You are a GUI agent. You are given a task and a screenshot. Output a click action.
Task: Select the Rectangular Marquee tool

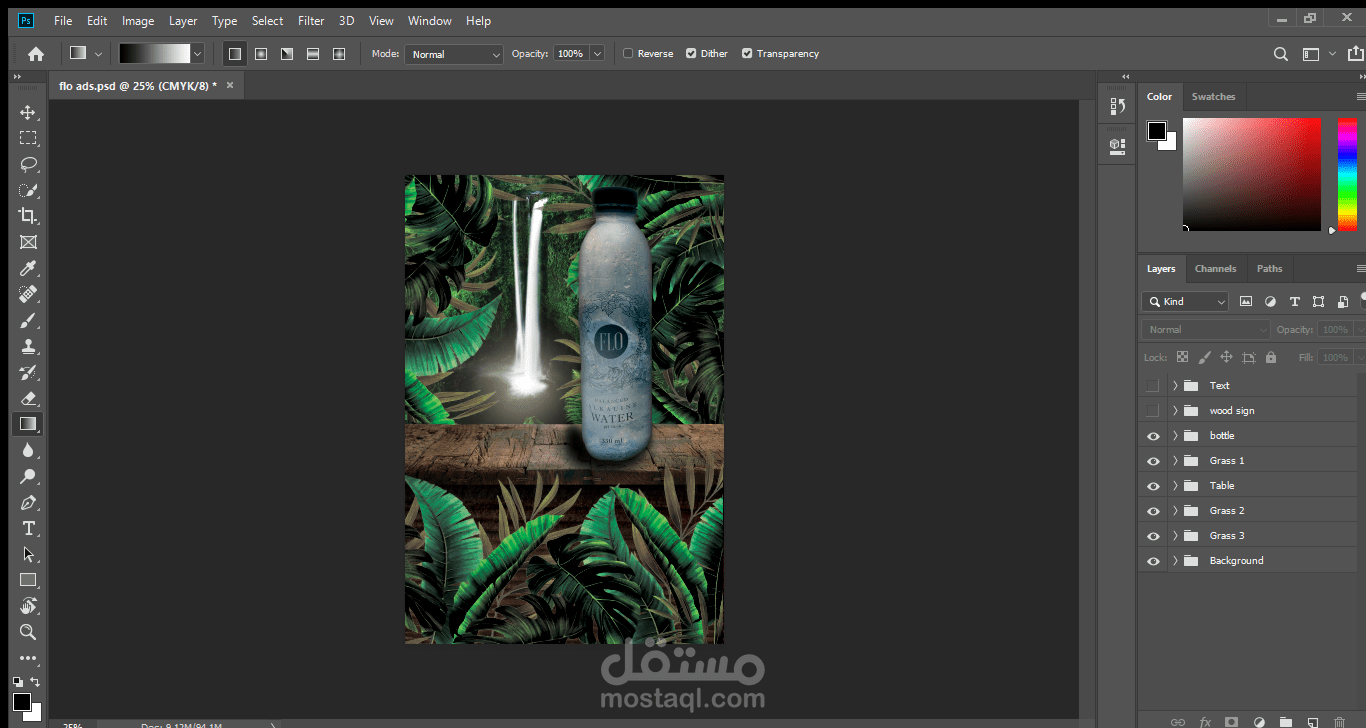click(28, 138)
